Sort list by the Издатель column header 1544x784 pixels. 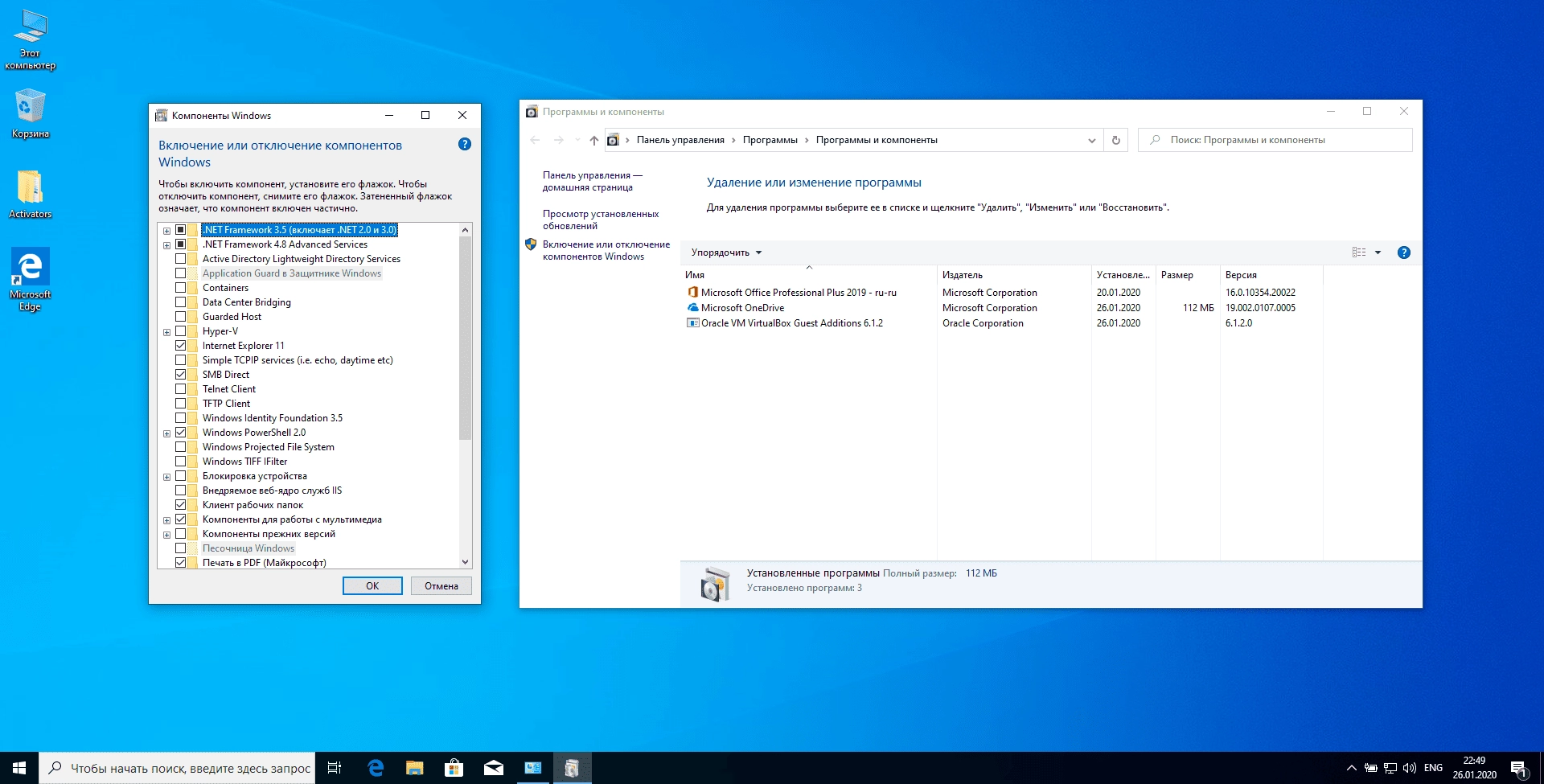click(x=1014, y=275)
